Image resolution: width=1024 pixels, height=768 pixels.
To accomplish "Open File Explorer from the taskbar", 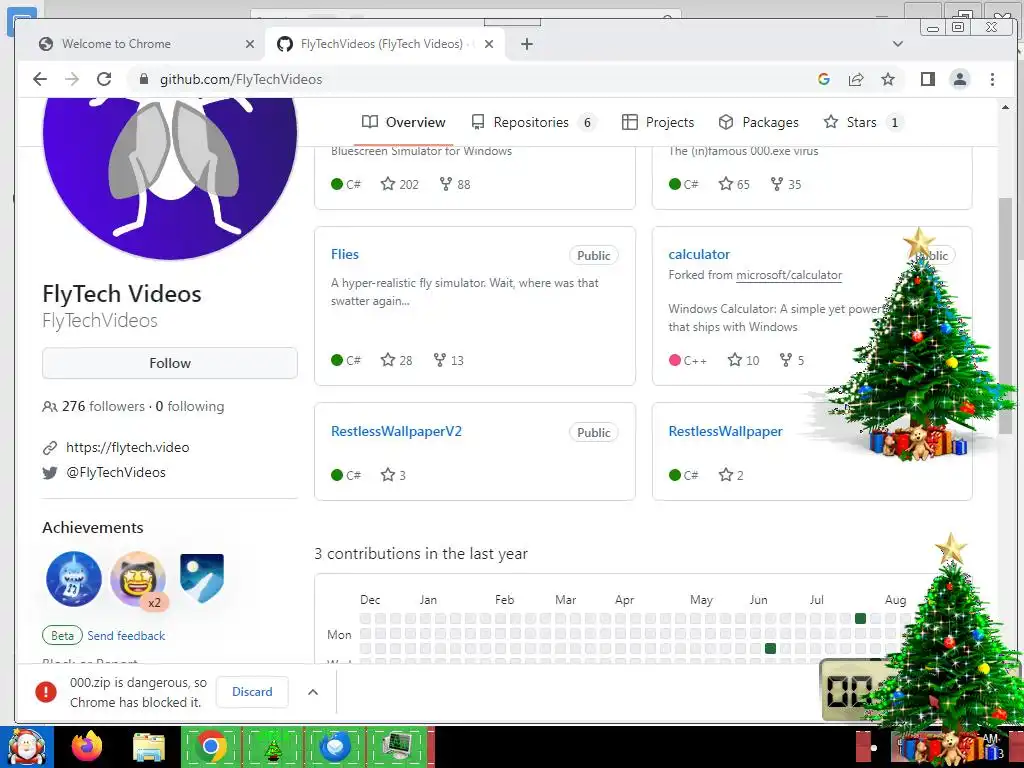I will (149, 747).
